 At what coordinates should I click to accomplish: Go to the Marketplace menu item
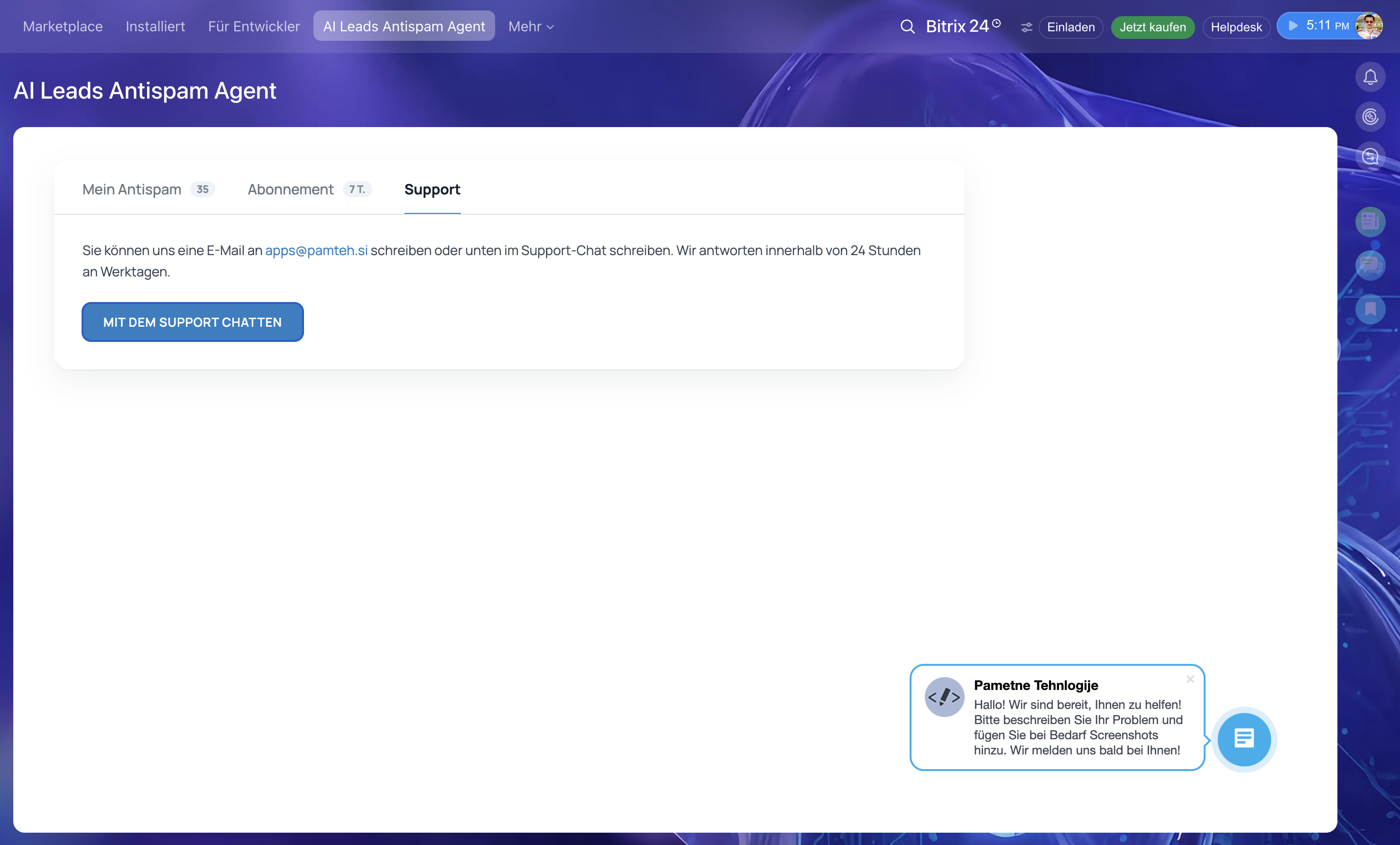tap(63, 27)
